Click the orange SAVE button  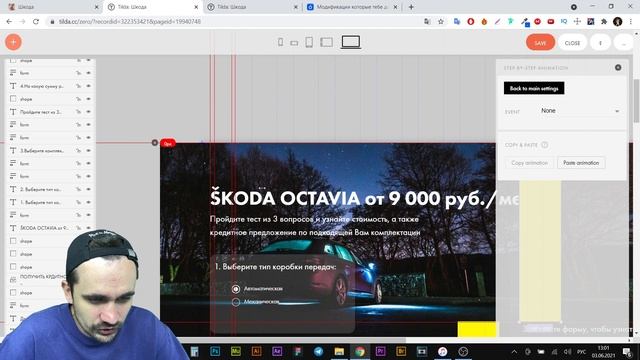coord(540,42)
